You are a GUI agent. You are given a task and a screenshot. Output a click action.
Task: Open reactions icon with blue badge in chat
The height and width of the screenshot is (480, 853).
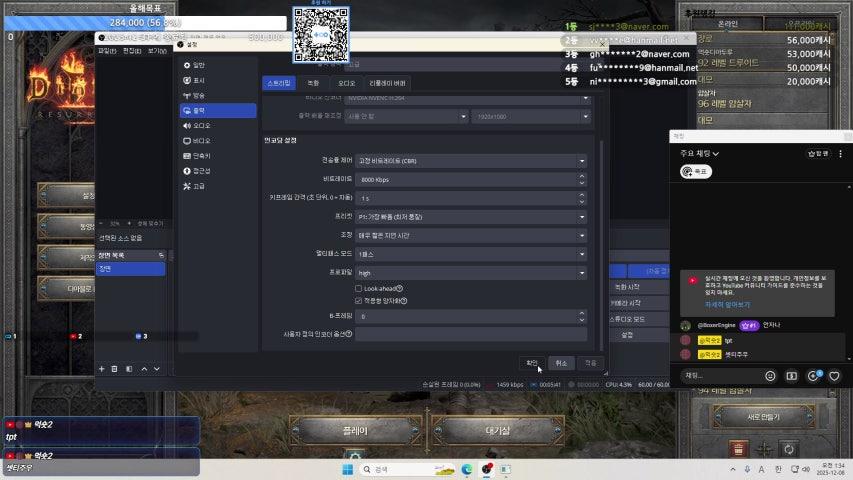(813, 376)
